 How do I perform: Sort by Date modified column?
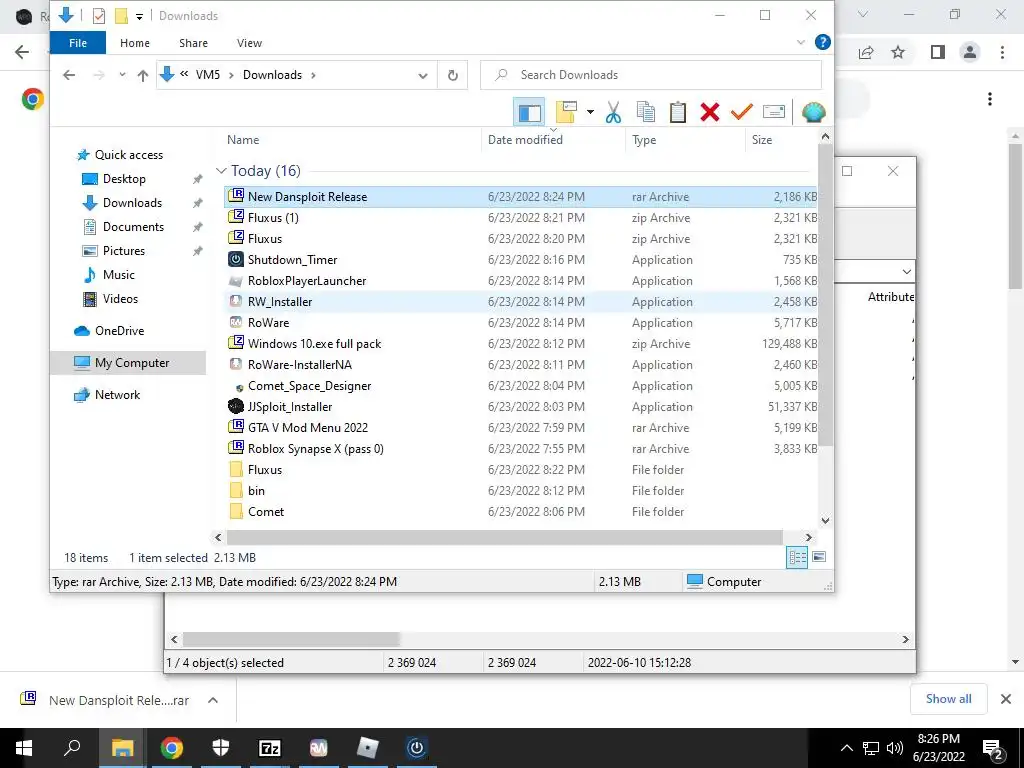pyautogui.click(x=525, y=140)
